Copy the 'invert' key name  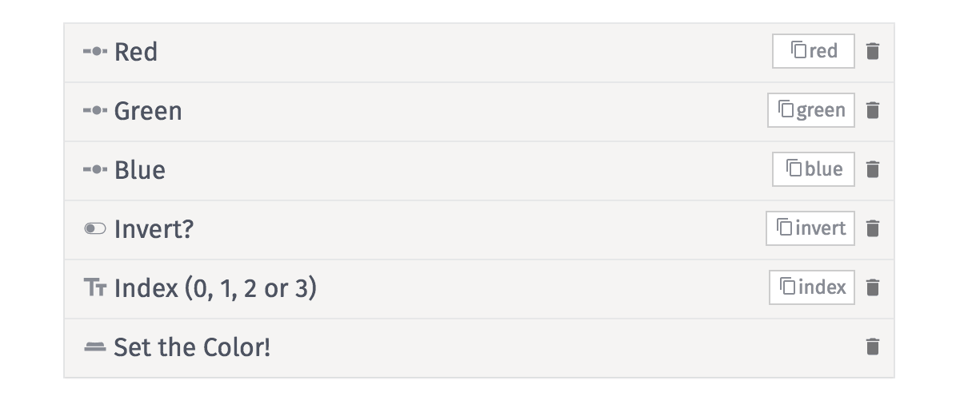(810, 228)
